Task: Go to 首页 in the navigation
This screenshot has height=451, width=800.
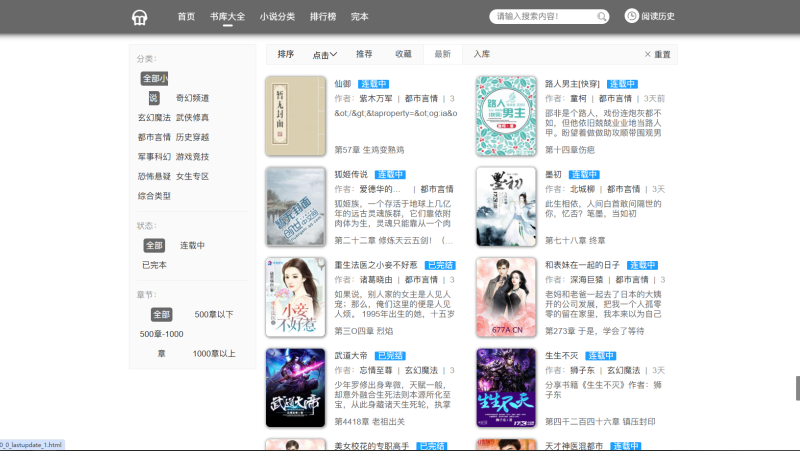Action: 186,16
